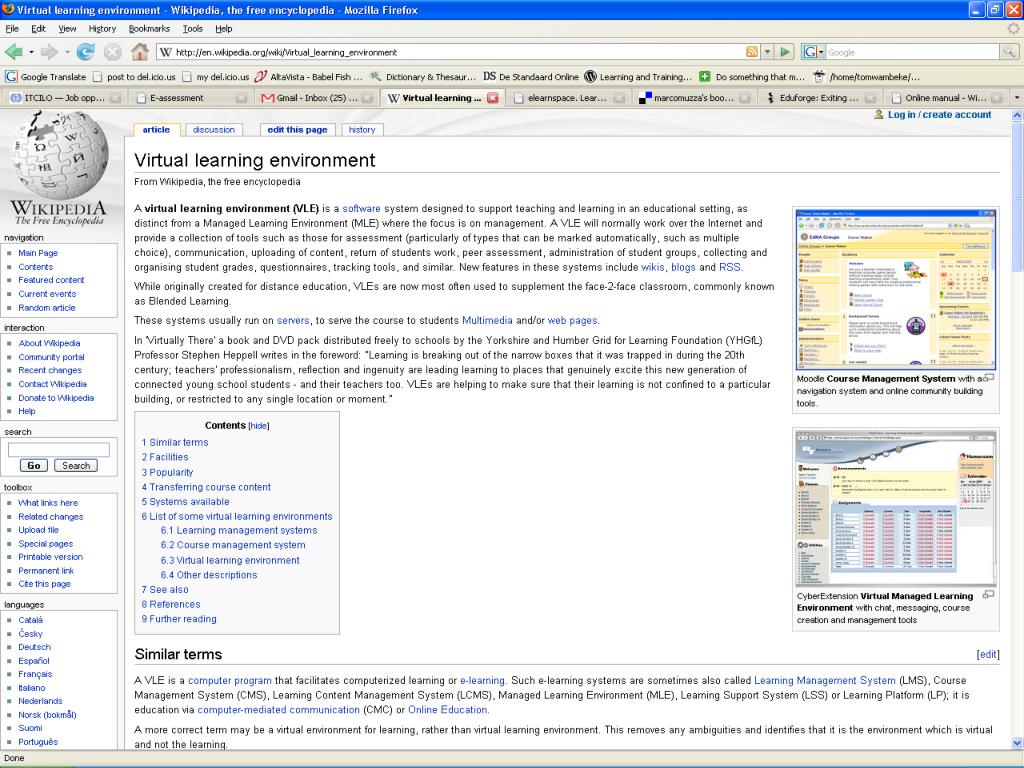Open the File menu

12,29
